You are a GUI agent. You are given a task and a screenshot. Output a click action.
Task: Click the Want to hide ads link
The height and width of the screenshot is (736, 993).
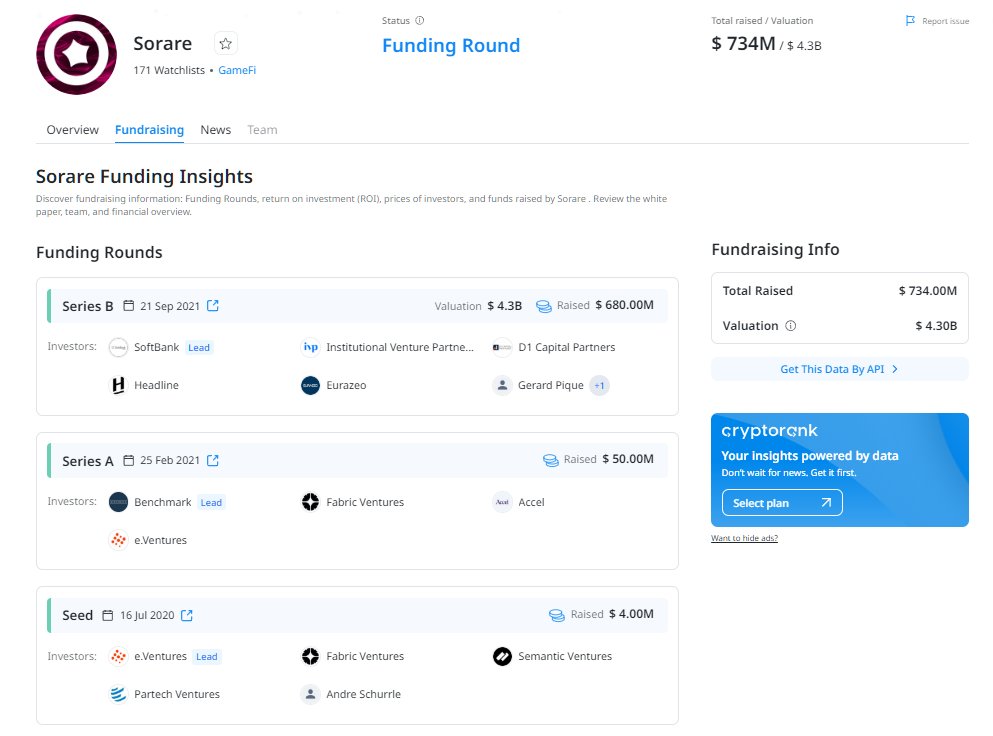click(x=744, y=538)
